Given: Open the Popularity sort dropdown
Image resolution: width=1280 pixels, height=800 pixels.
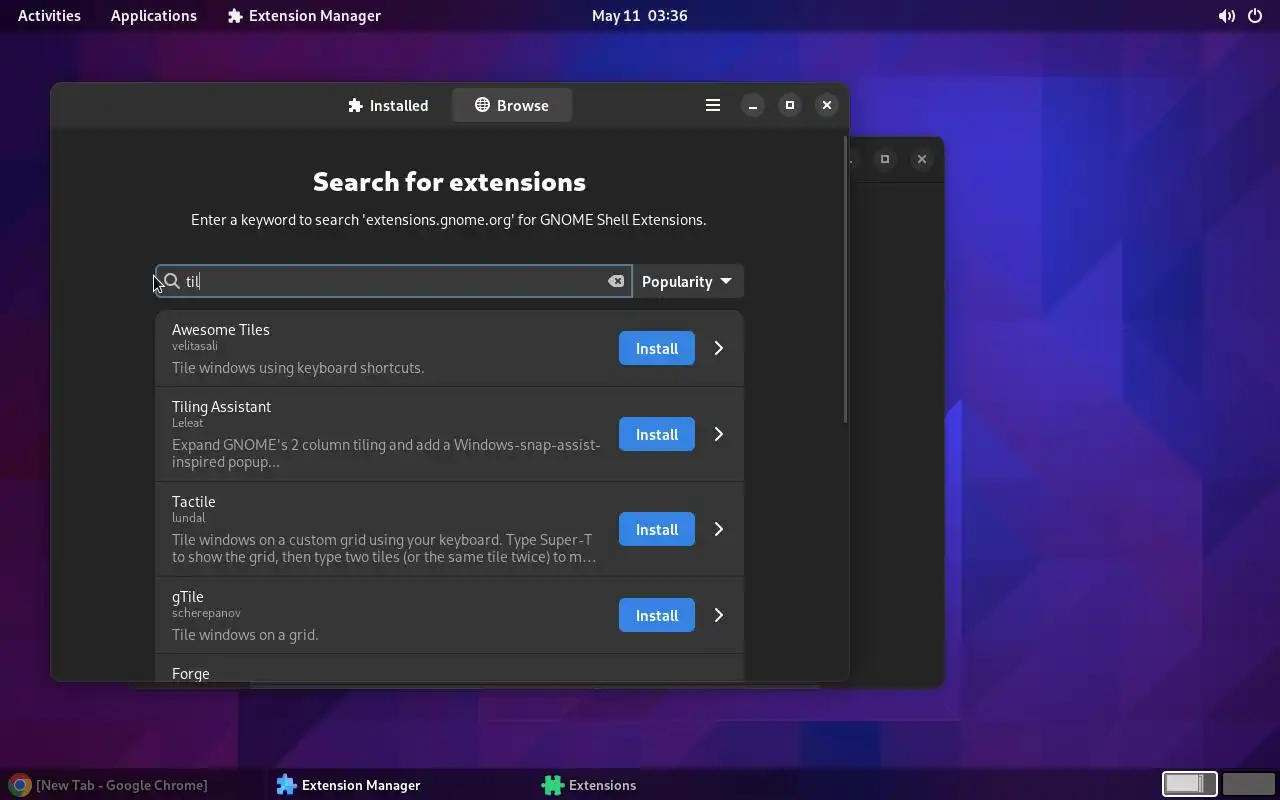Looking at the screenshot, I should tap(687, 281).
